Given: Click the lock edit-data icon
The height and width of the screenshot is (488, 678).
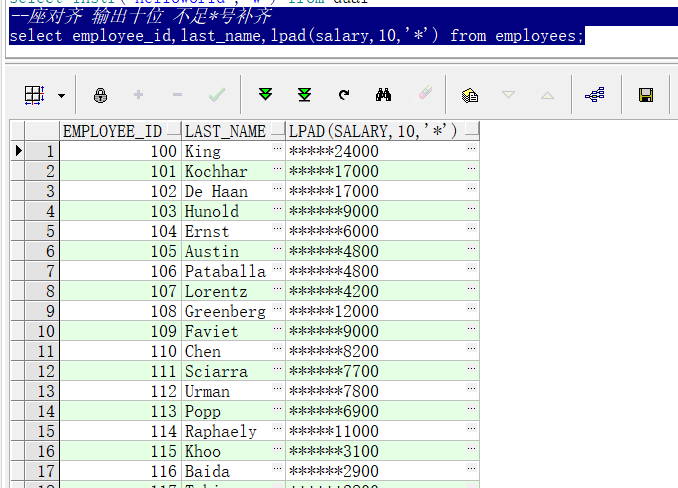Looking at the screenshot, I should click(100, 95).
